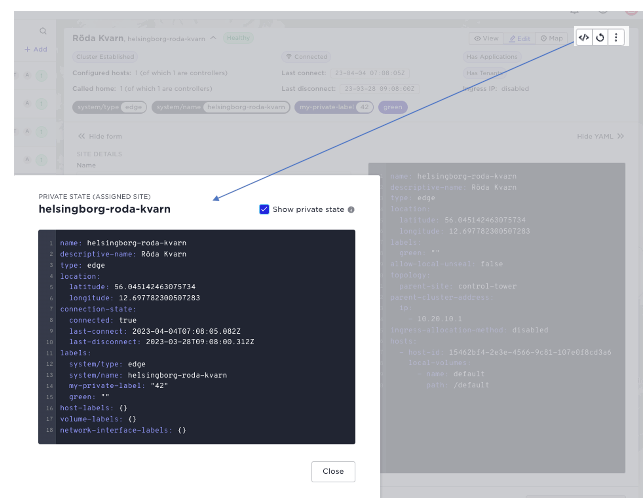Click the Add link in sidebar
643x500 pixels.
coord(36,49)
